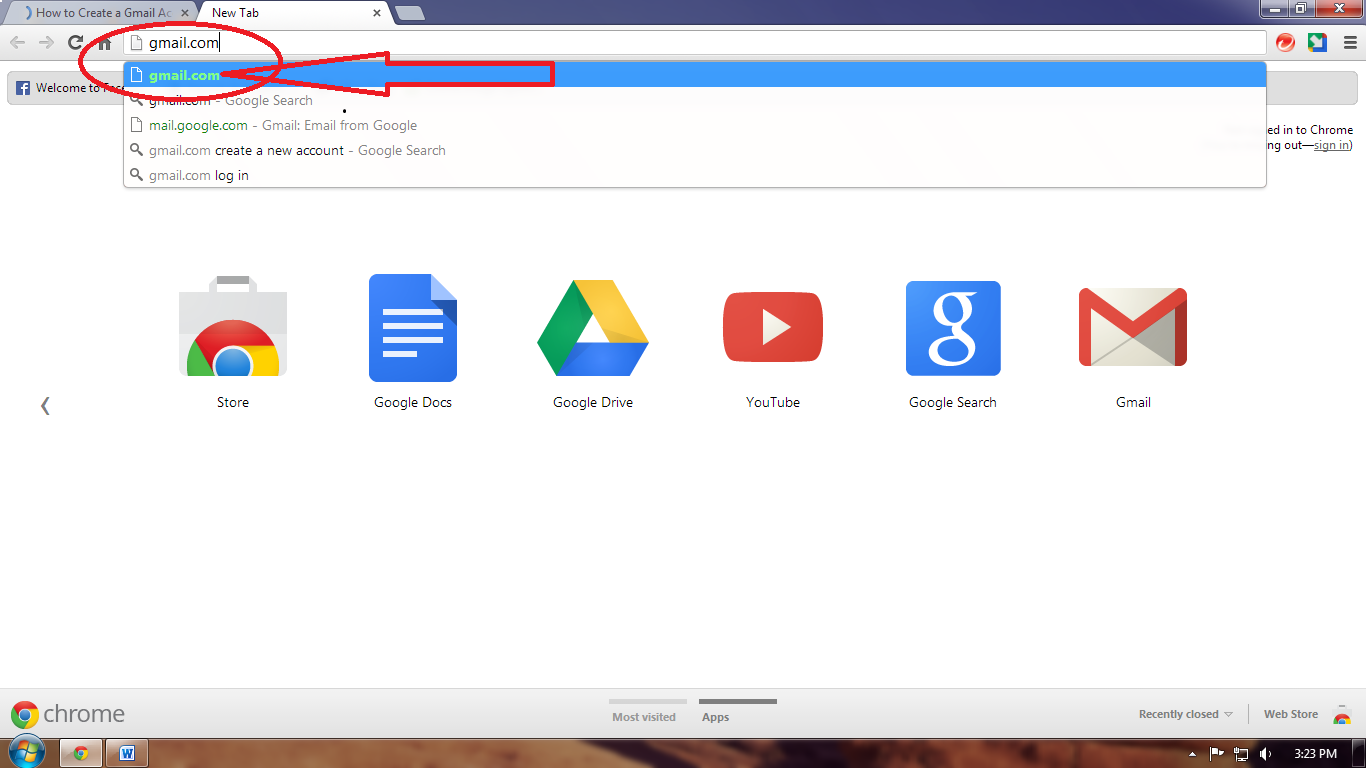
Task: Click the clock showing 3:23 PM
Action: [x=1314, y=754]
